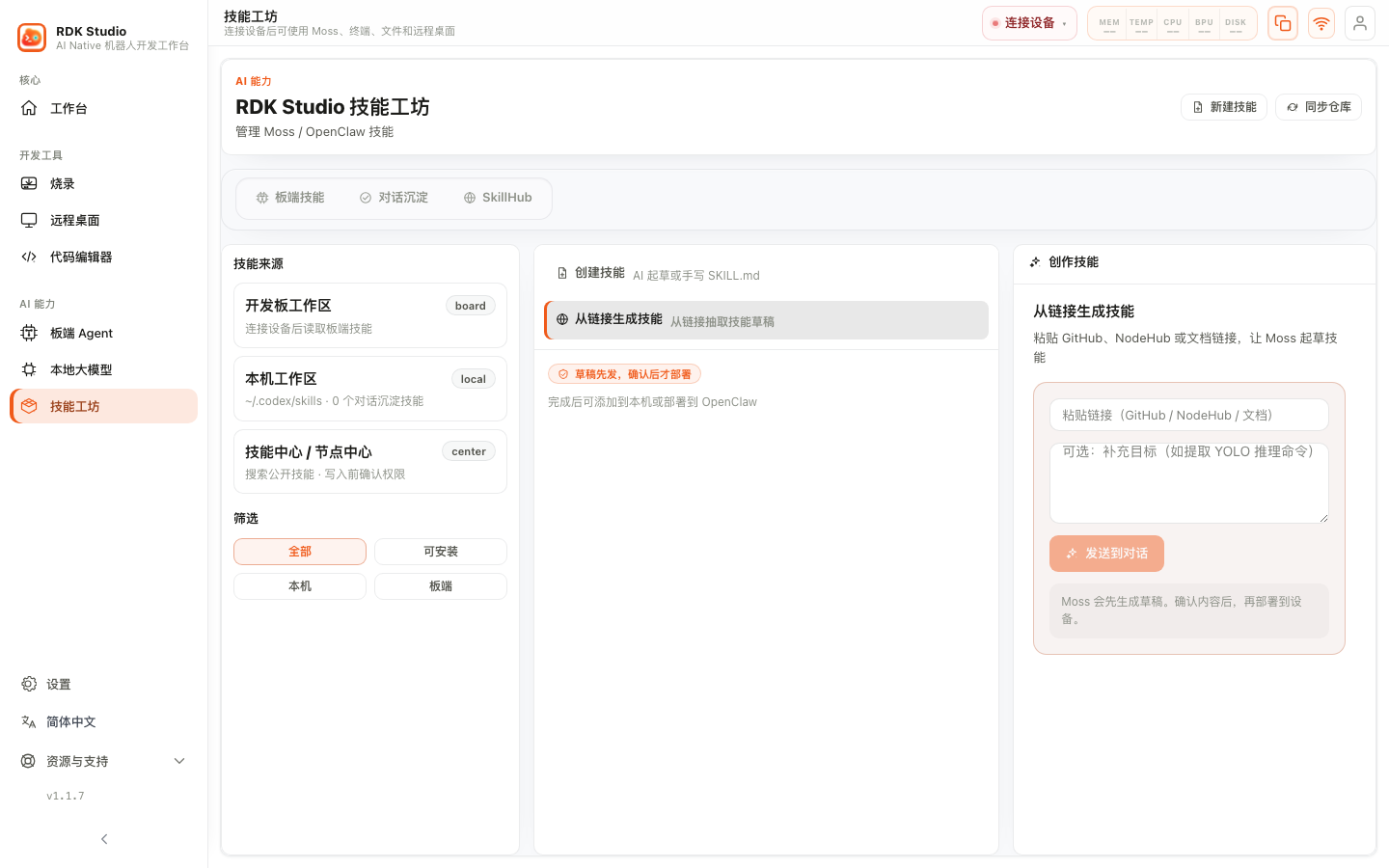Viewport: 1389px width, 868px height.
Task: Click the sparkle icon beside 创作技能
Action: coord(1035,262)
